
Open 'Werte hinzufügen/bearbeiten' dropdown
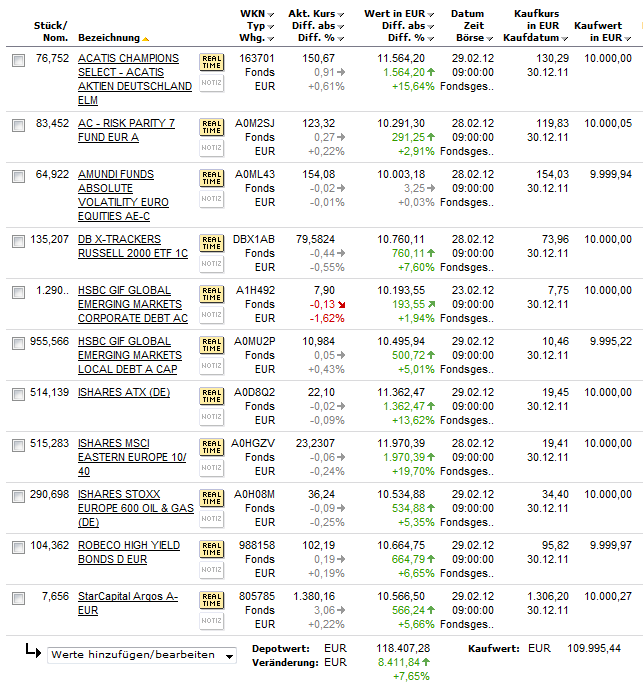click(142, 655)
